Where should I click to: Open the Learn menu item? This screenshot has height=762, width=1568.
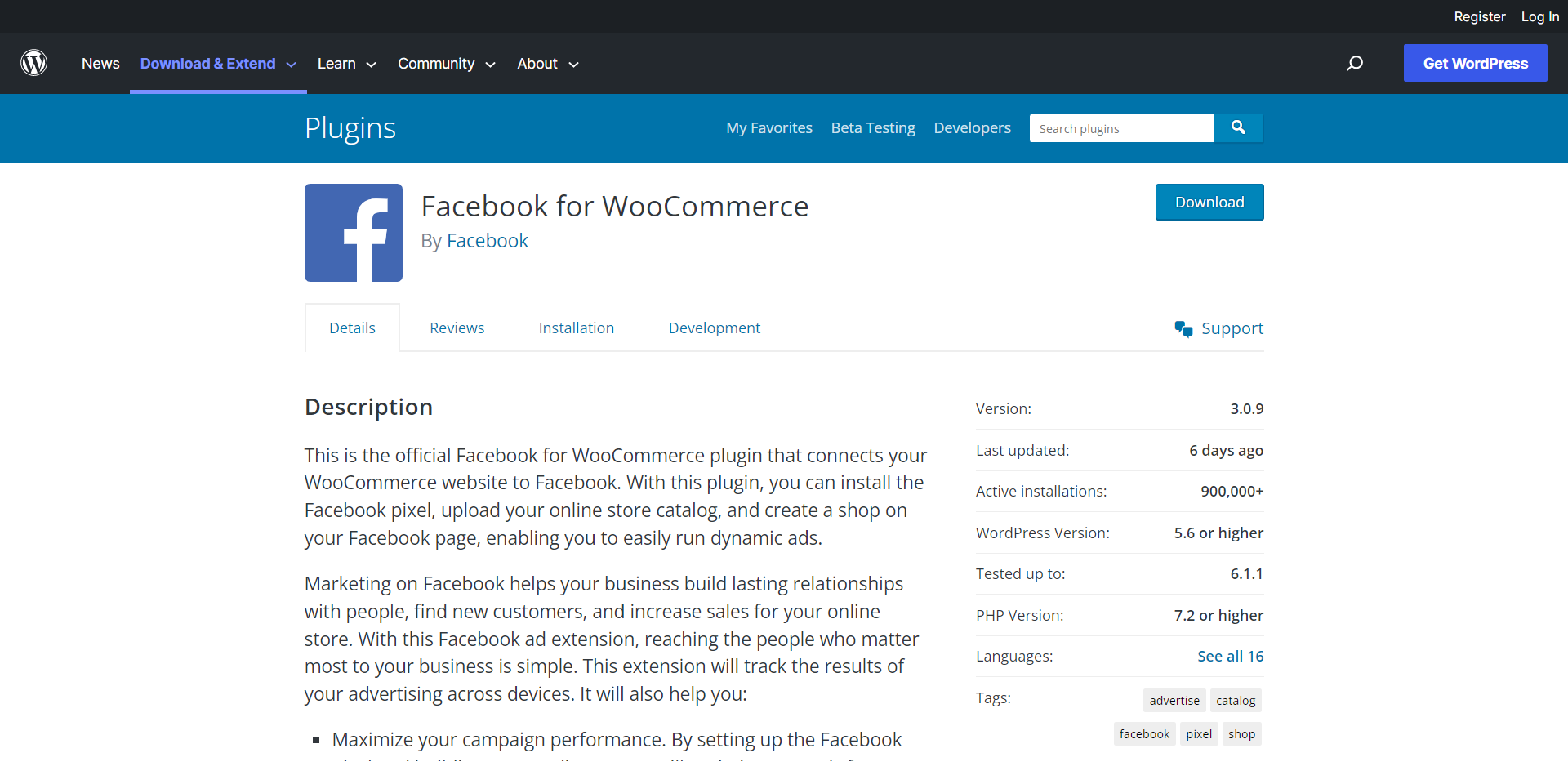pos(336,63)
